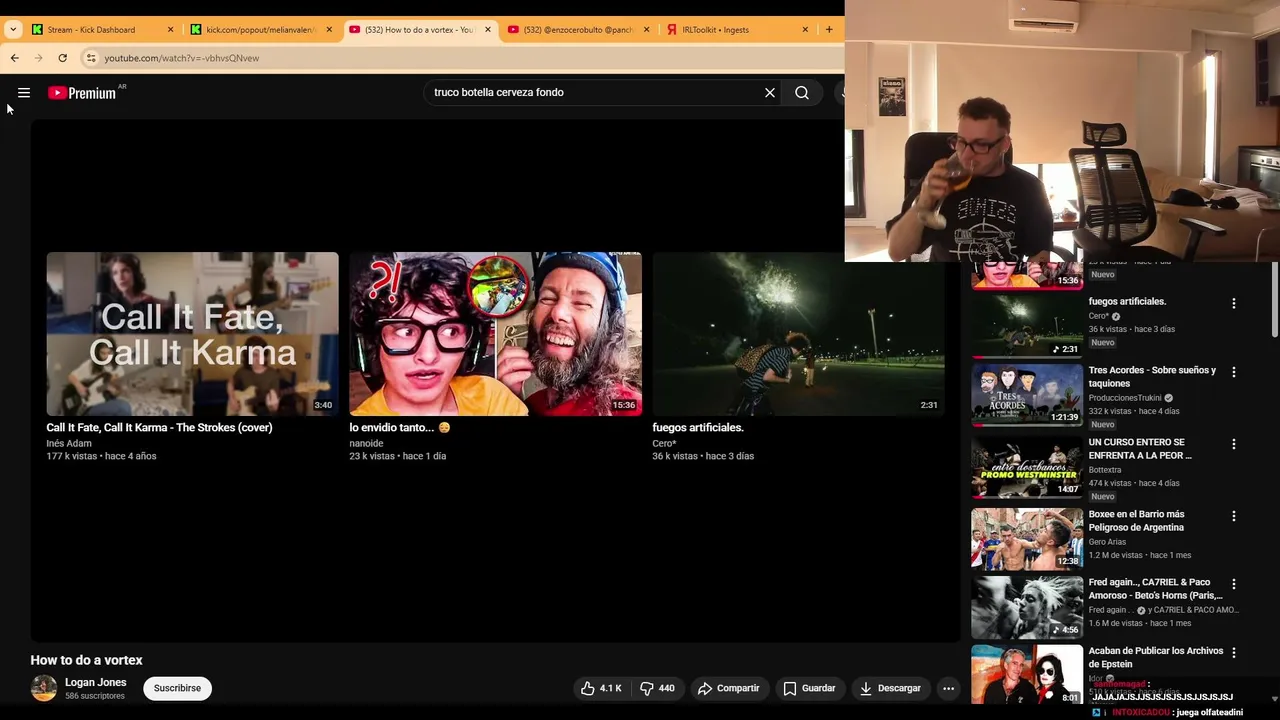The image size is (1280, 720).
Task: Open options menu for 'Tres Acordes' video
Action: click(x=1234, y=372)
